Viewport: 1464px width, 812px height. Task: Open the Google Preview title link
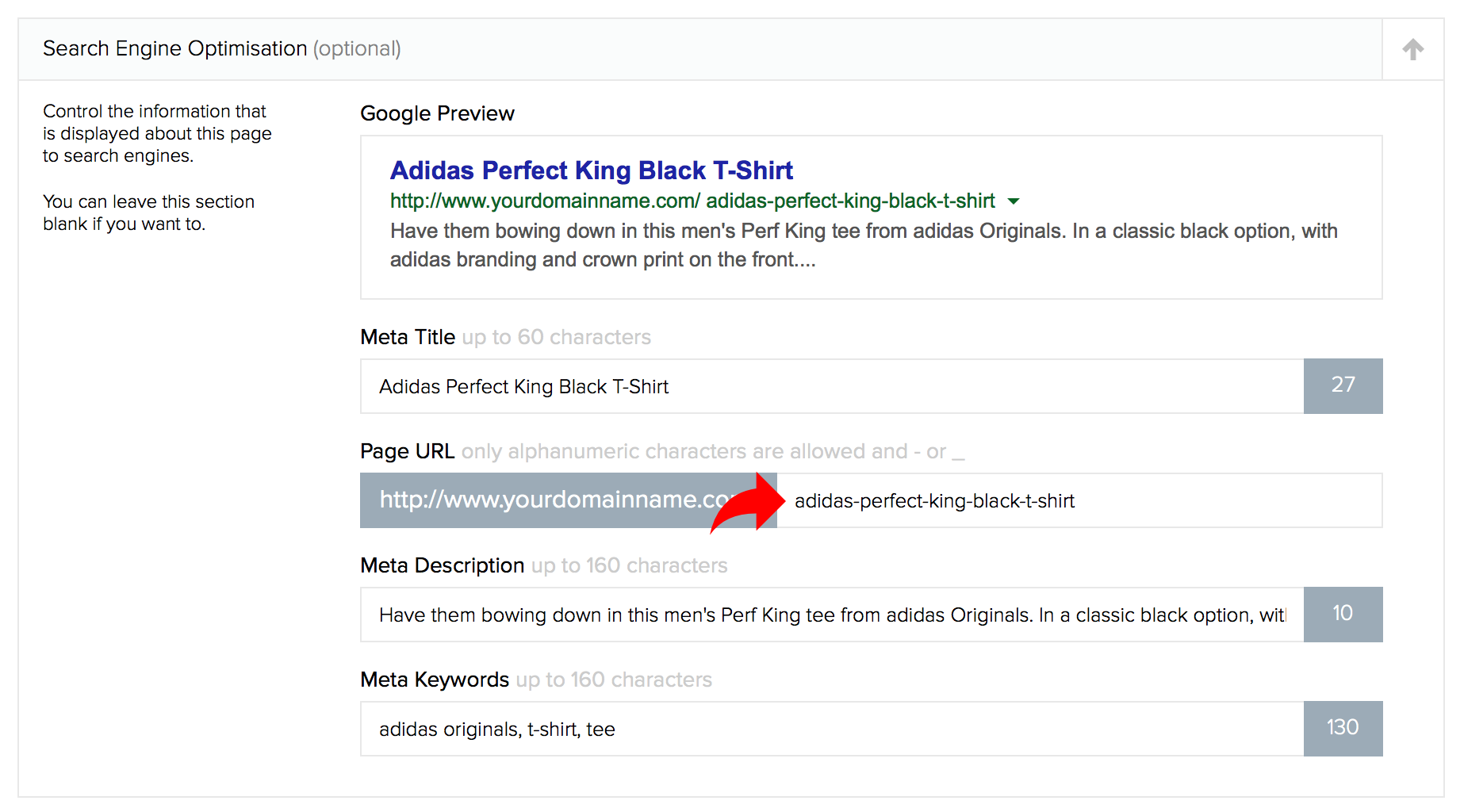coord(591,170)
